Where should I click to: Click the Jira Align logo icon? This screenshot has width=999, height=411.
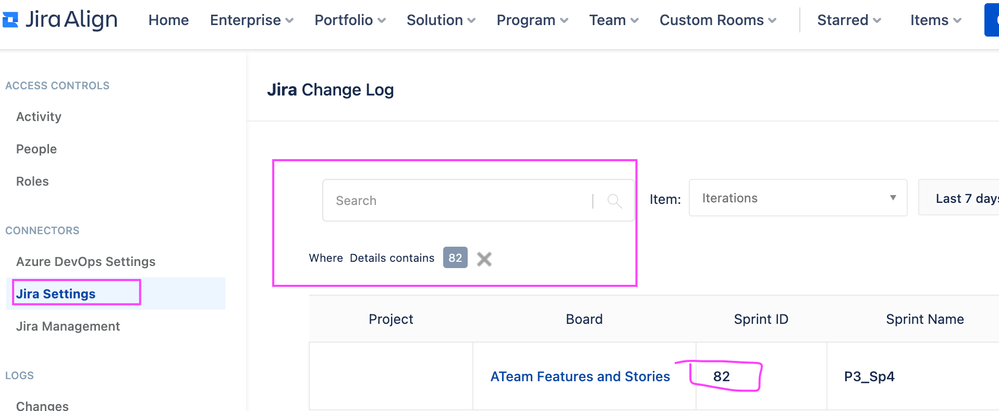[x=11, y=20]
